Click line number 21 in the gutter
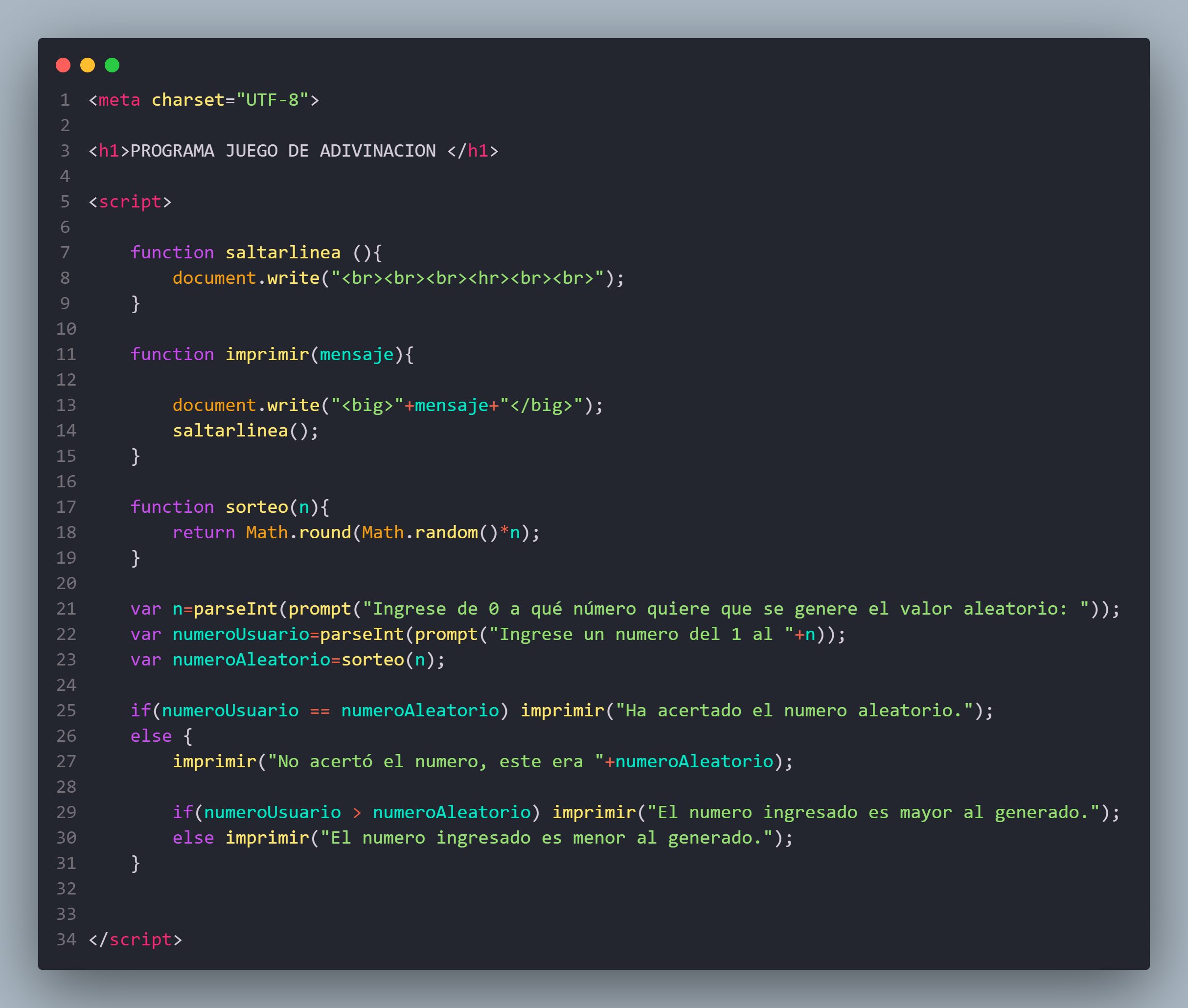 (x=66, y=609)
